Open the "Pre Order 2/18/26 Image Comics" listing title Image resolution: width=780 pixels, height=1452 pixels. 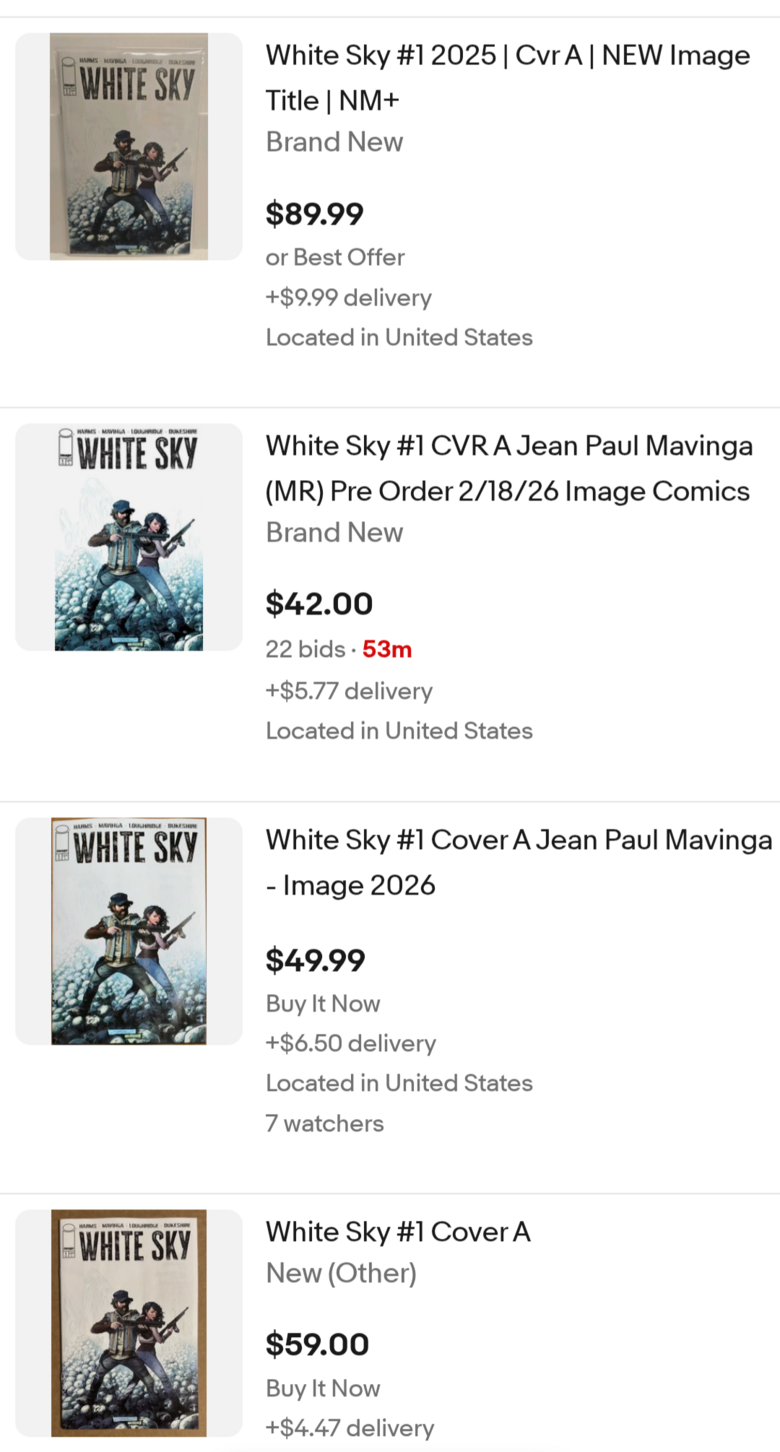(509, 468)
